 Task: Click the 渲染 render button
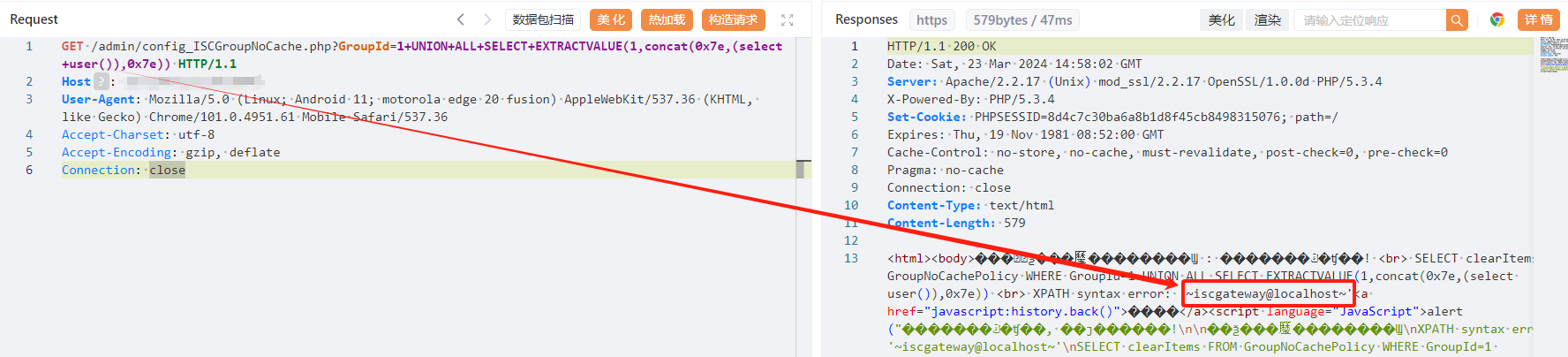coord(1268,19)
